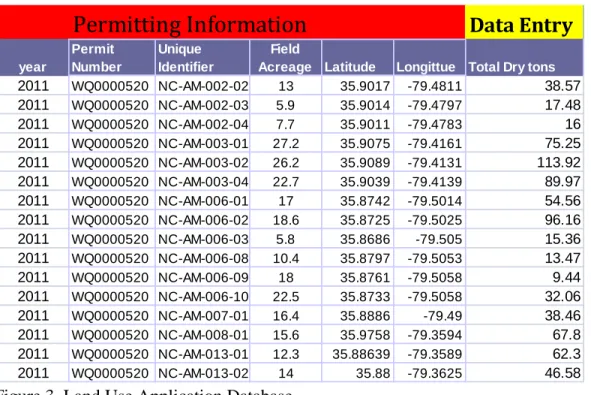
Task: Click the Permitting Information title banner
Action: point(232,23)
